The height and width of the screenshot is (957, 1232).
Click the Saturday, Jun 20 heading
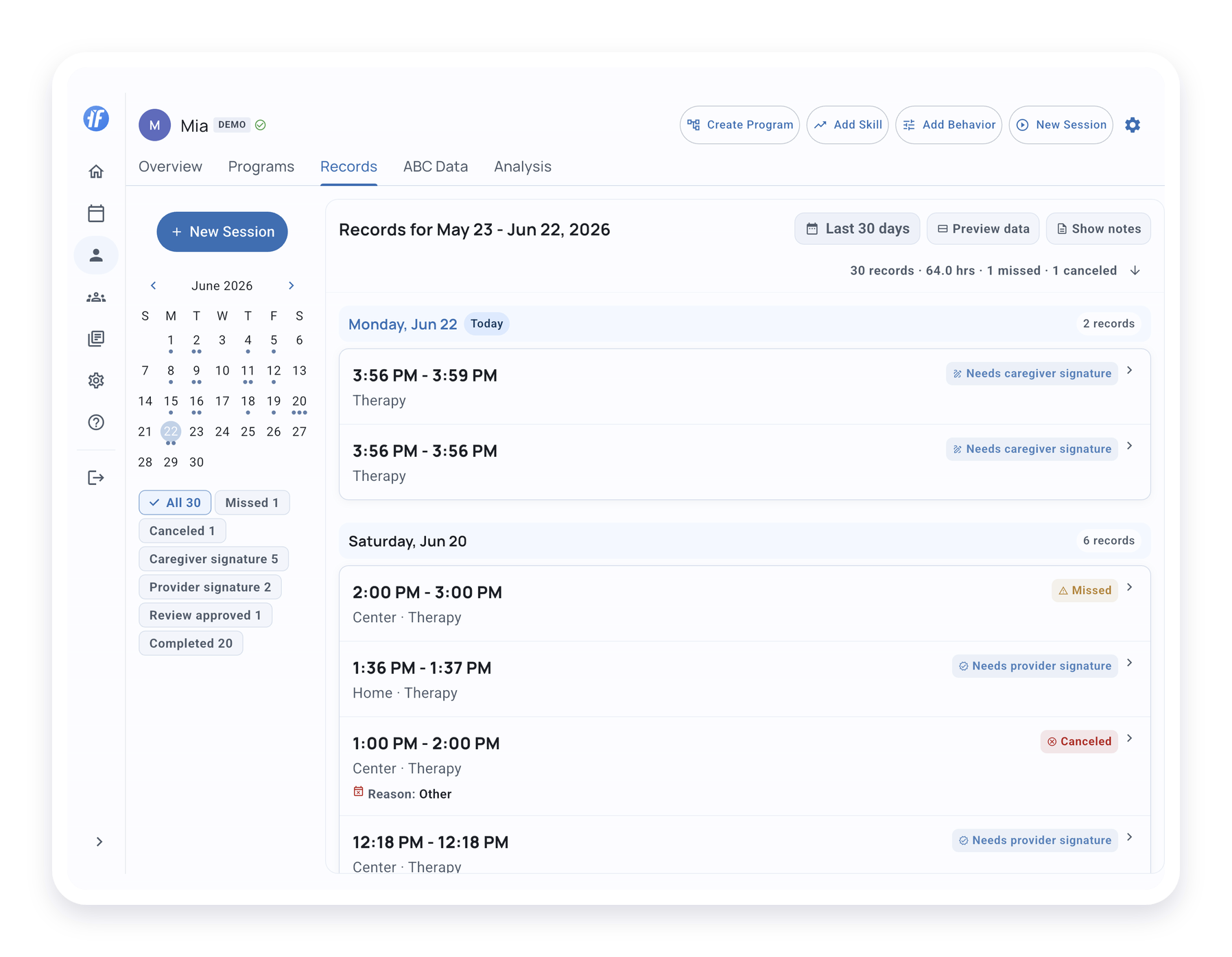tap(407, 541)
